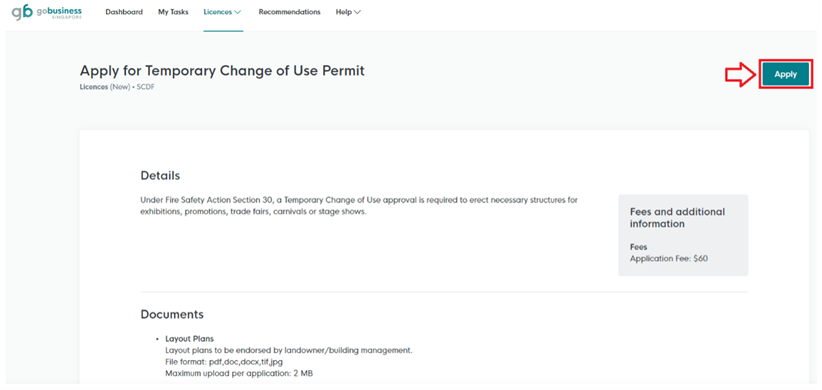Go to My Tasks

click(173, 12)
